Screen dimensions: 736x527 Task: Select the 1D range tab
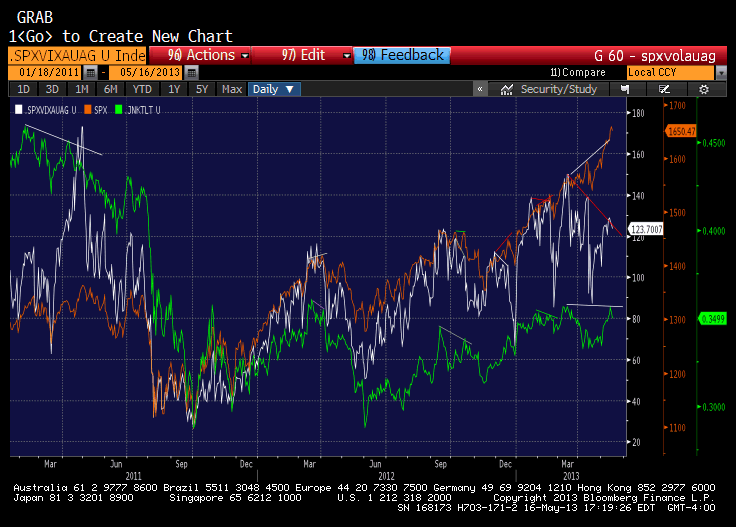[x=23, y=89]
